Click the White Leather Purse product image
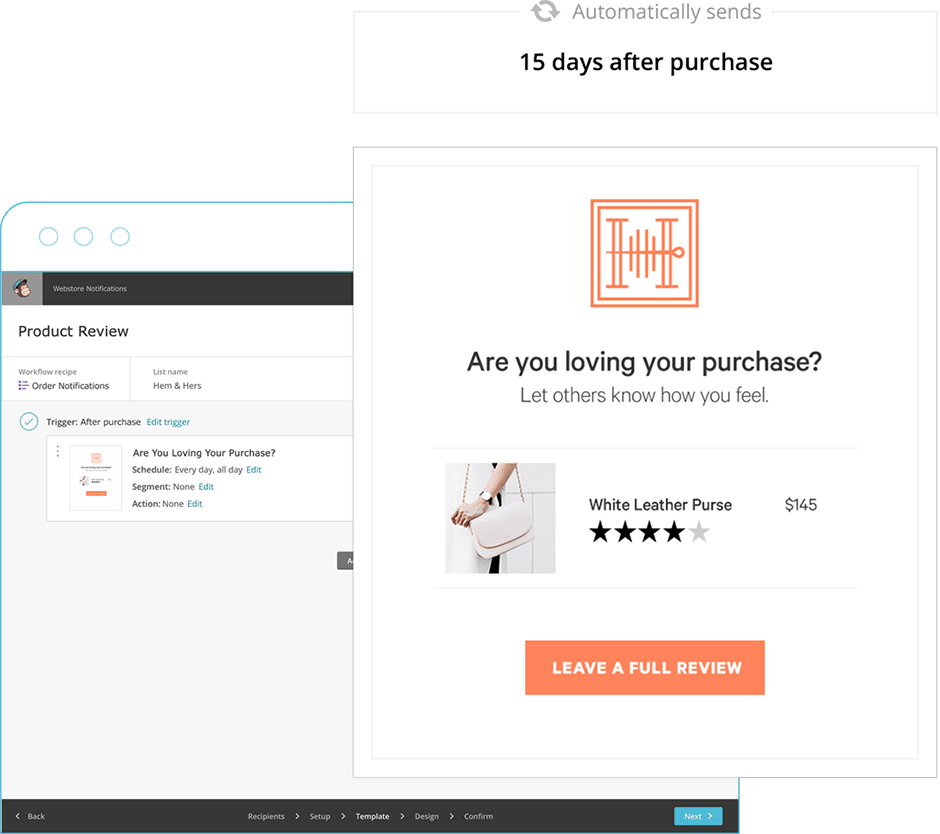This screenshot has height=834, width=940. coord(500,518)
